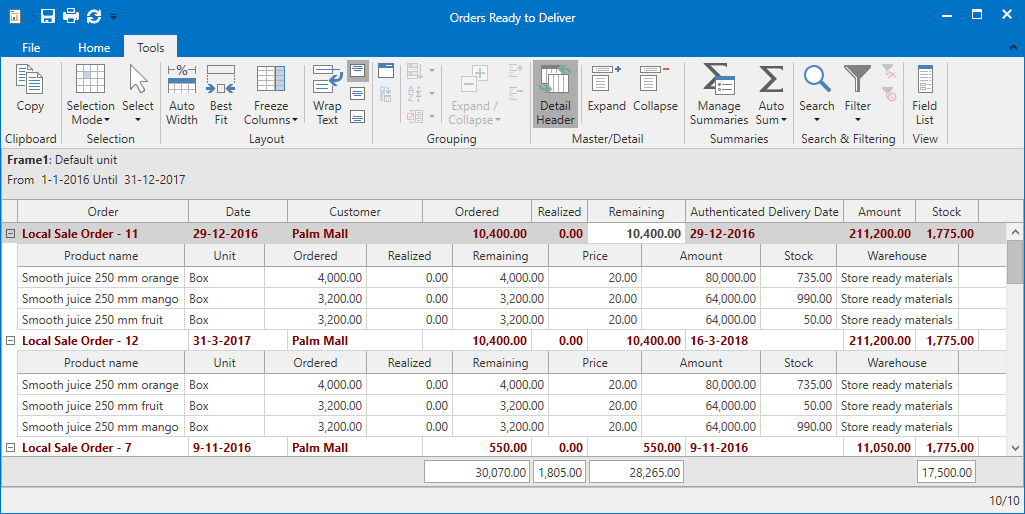Viewport: 1025px width, 514px height.
Task: Click the master Amount column header
Action: click(879, 212)
